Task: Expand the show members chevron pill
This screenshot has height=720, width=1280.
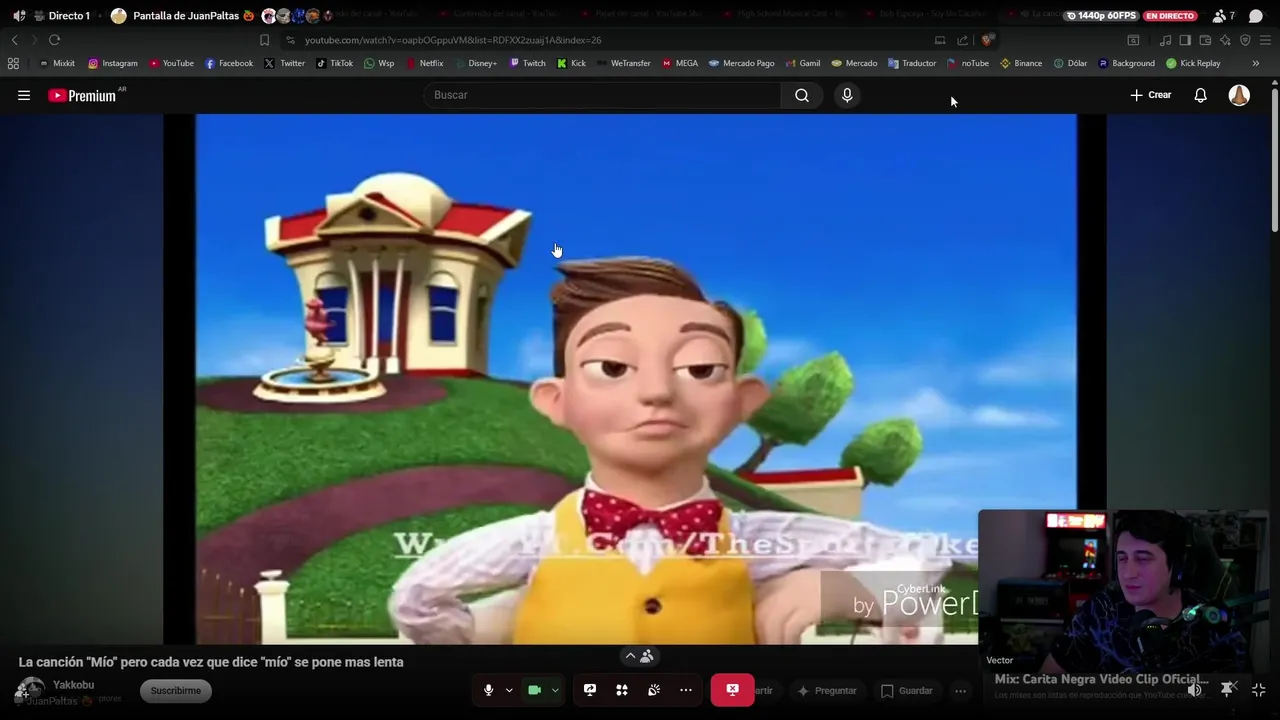Action: [x=639, y=656]
